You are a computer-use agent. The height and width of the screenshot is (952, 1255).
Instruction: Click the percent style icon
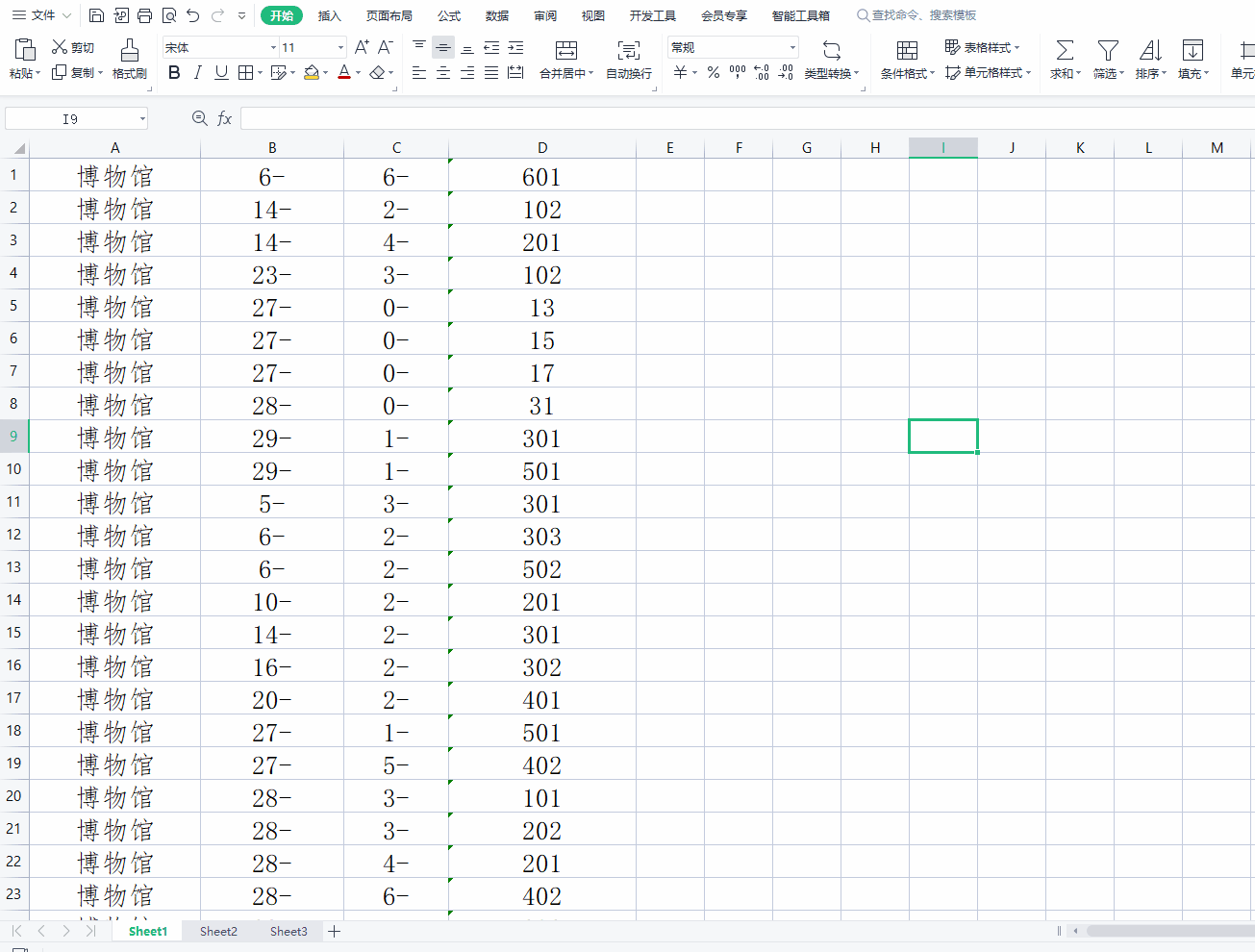713,73
